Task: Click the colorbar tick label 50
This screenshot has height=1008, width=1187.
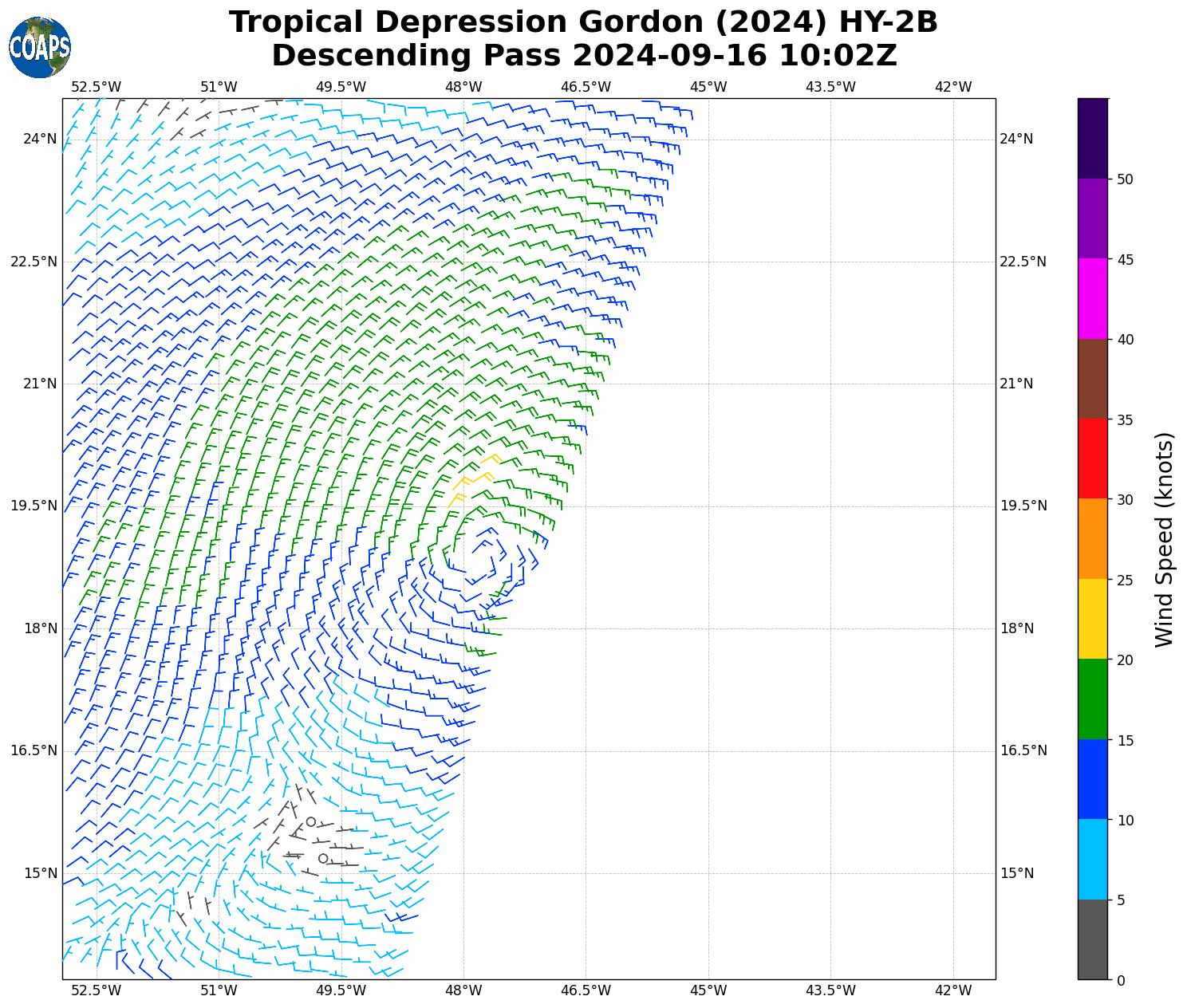Action: click(1125, 179)
